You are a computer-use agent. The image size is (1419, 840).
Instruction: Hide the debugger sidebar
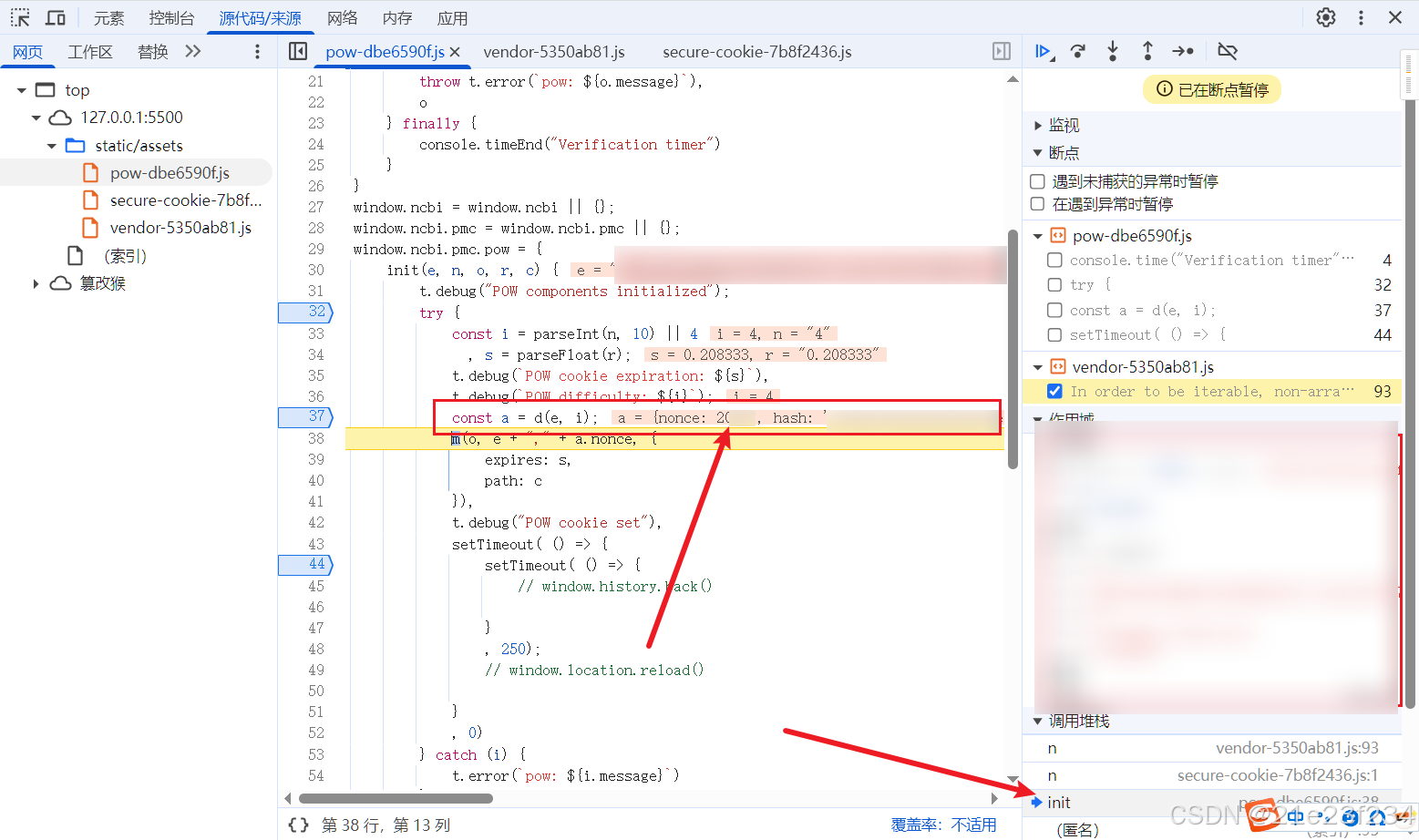point(1002,51)
